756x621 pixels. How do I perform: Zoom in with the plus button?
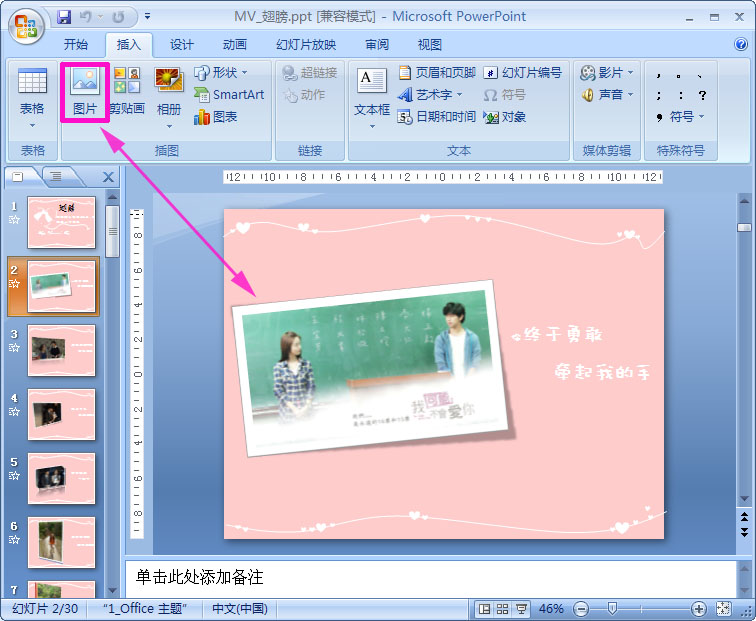pos(698,609)
